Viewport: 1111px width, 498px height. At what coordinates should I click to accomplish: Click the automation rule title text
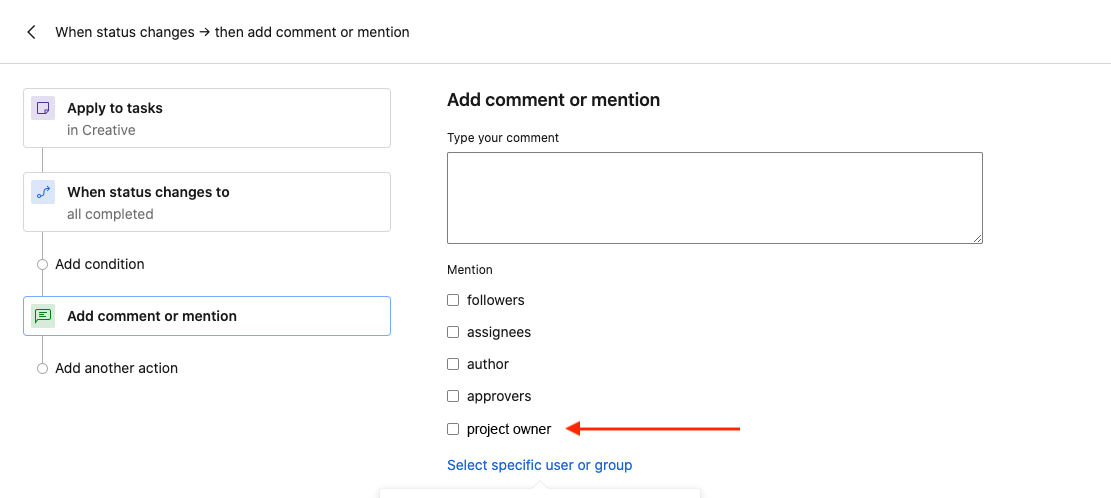(232, 32)
